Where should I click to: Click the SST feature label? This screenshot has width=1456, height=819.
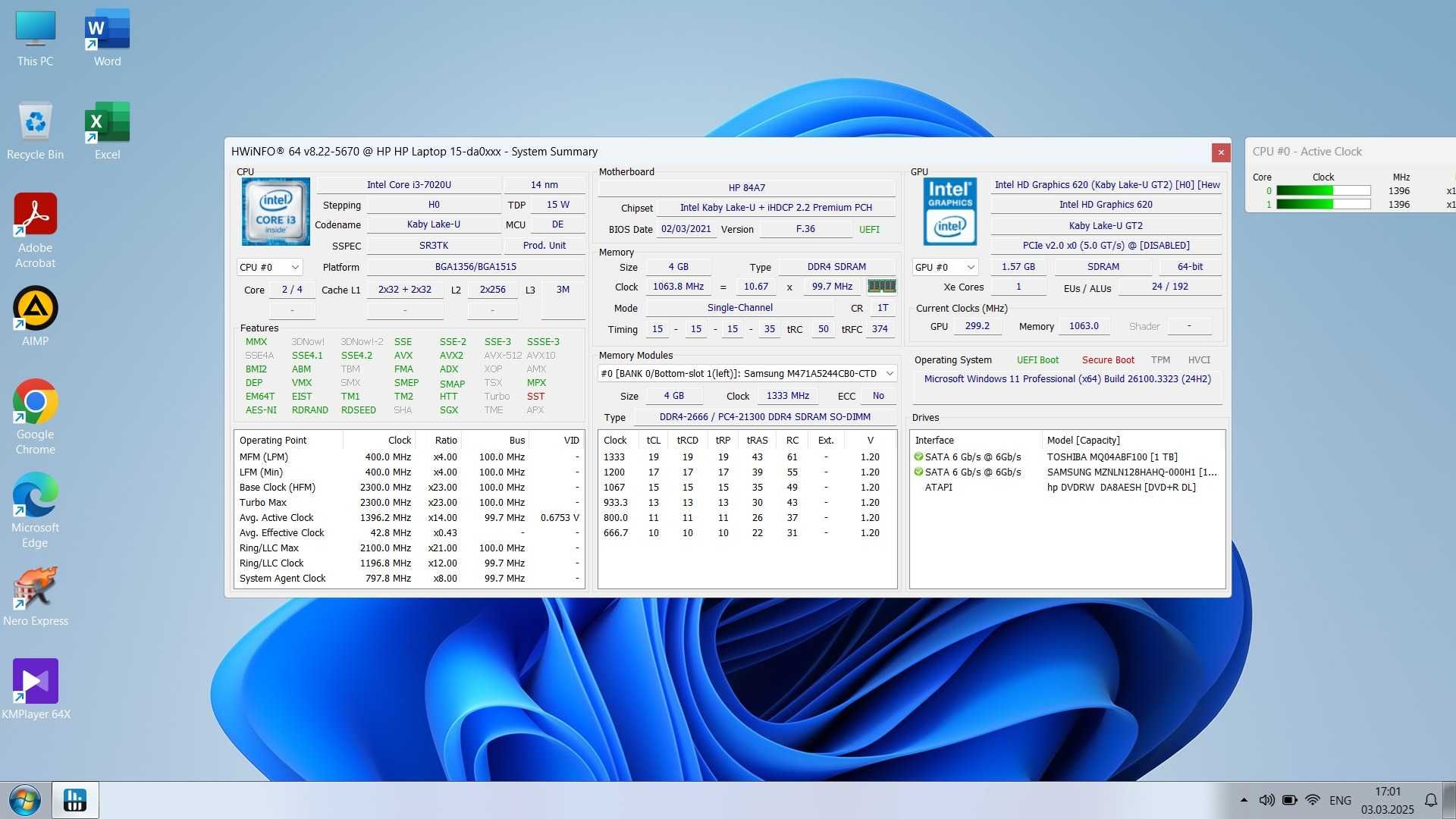[535, 396]
